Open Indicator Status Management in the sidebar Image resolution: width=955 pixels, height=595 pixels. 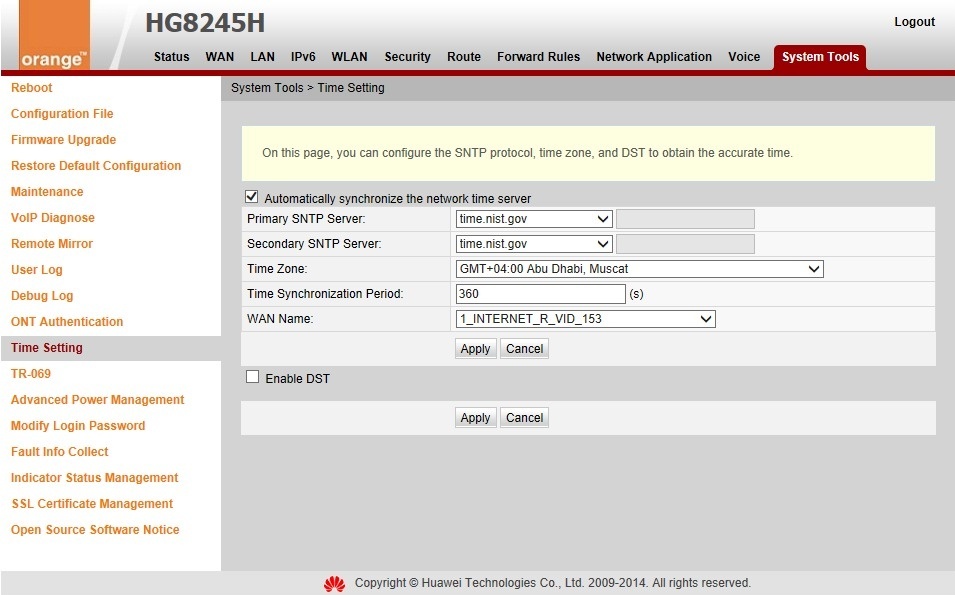click(x=94, y=477)
